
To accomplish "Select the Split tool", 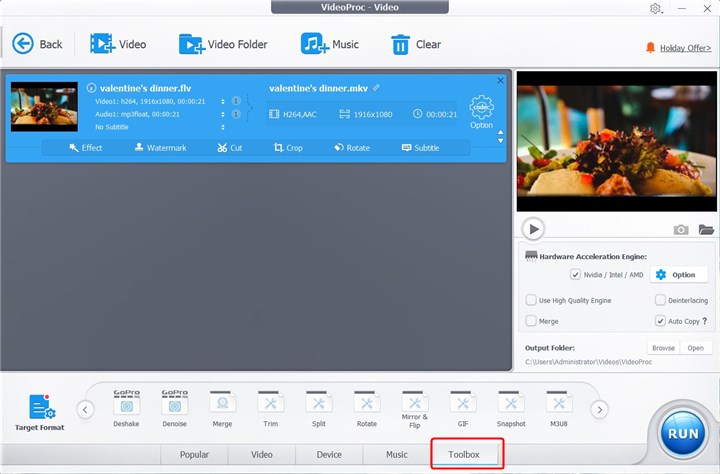I will (319, 408).
